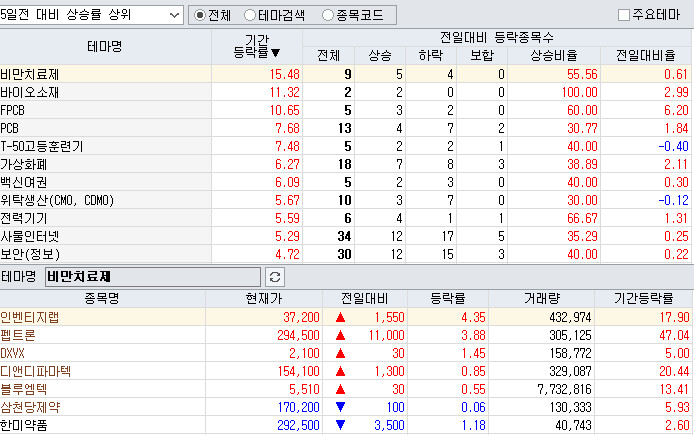The height and width of the screenshot is (435, 694).
Task: Select the 백신여권 theme row
Action: point(345,182)
